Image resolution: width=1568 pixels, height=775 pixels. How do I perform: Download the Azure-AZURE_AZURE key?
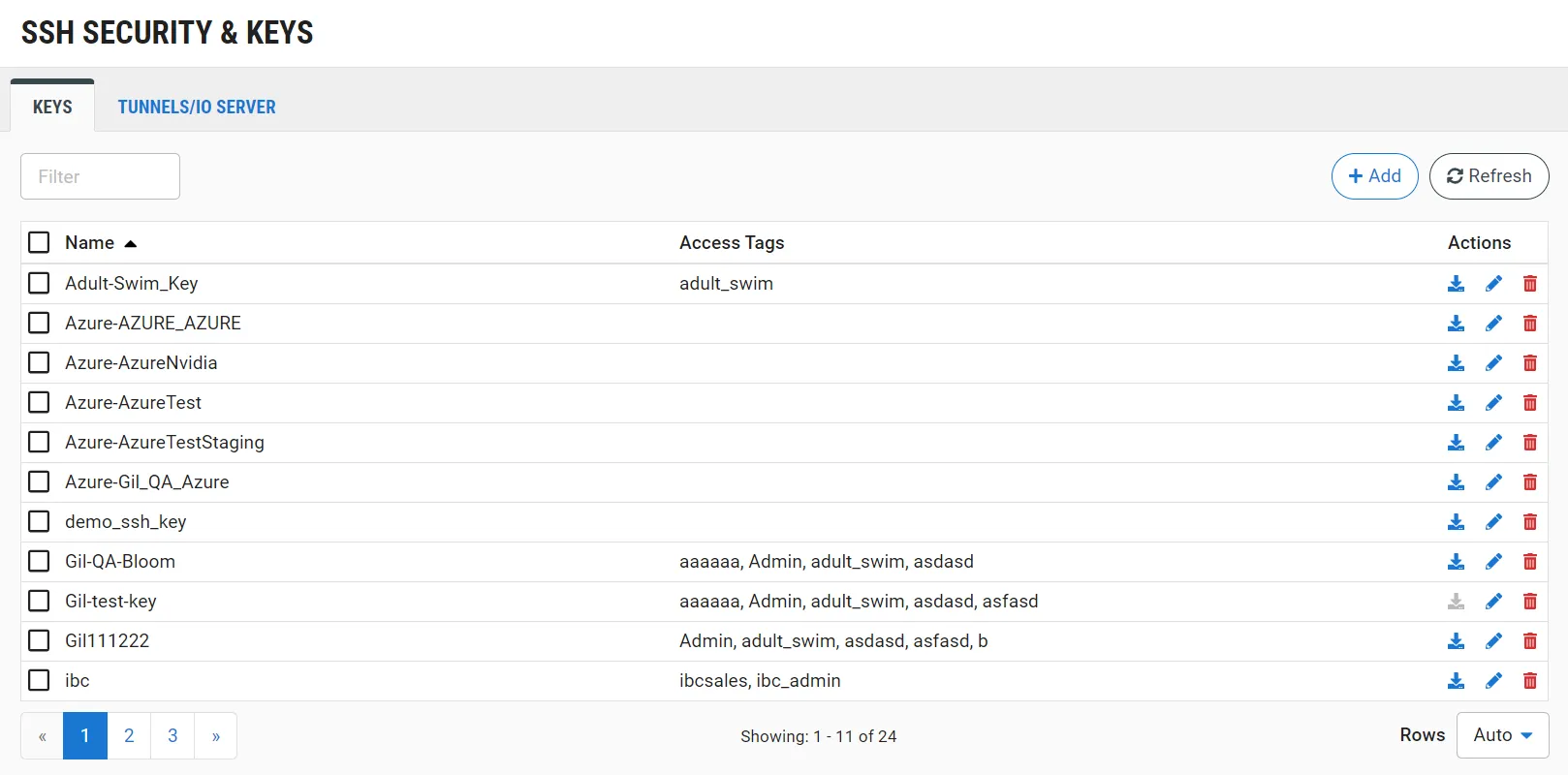coord(1456,324)
